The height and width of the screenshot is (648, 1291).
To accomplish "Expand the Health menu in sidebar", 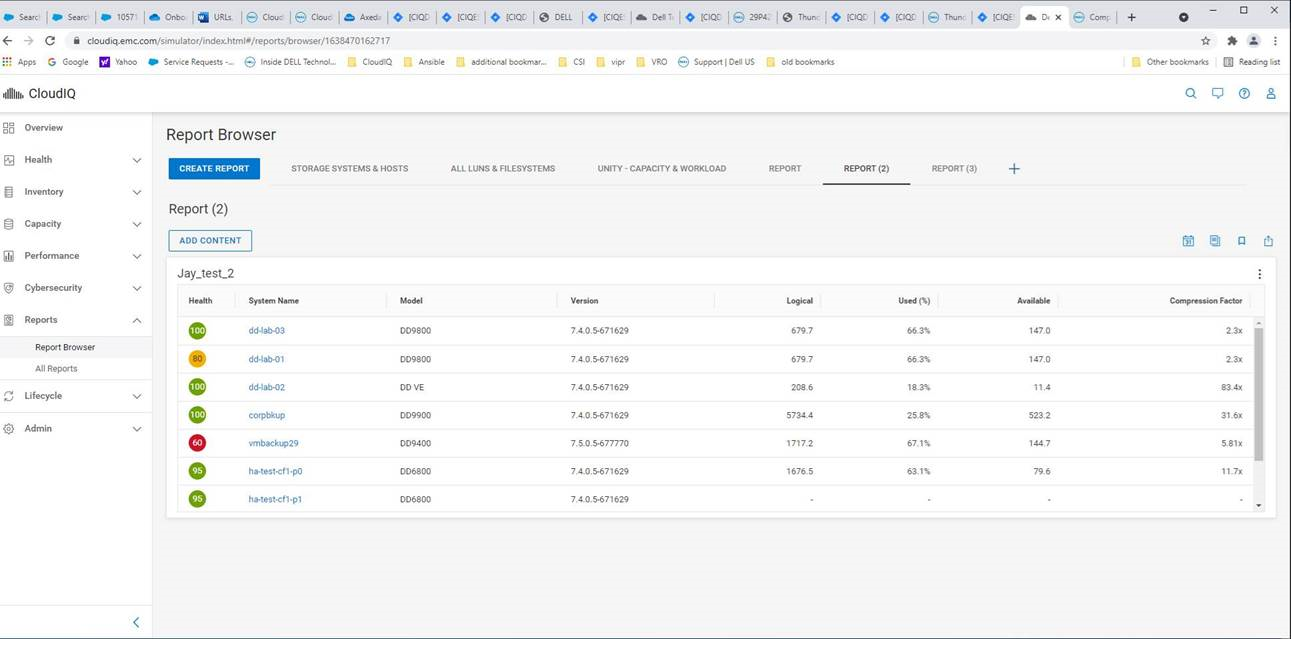I will click(x=137, y=160).
